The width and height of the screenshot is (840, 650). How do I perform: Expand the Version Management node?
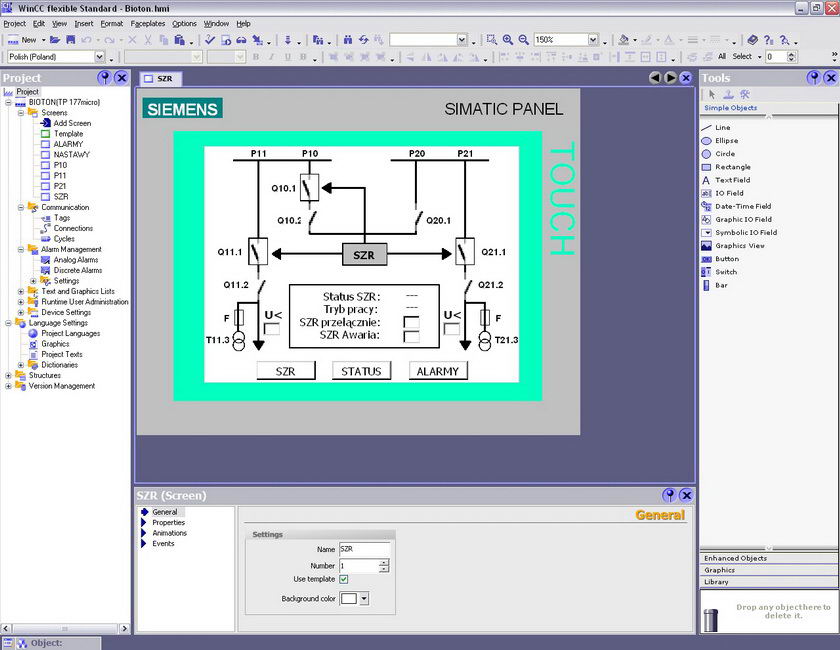pyautogui.click(x=8, y=386)
